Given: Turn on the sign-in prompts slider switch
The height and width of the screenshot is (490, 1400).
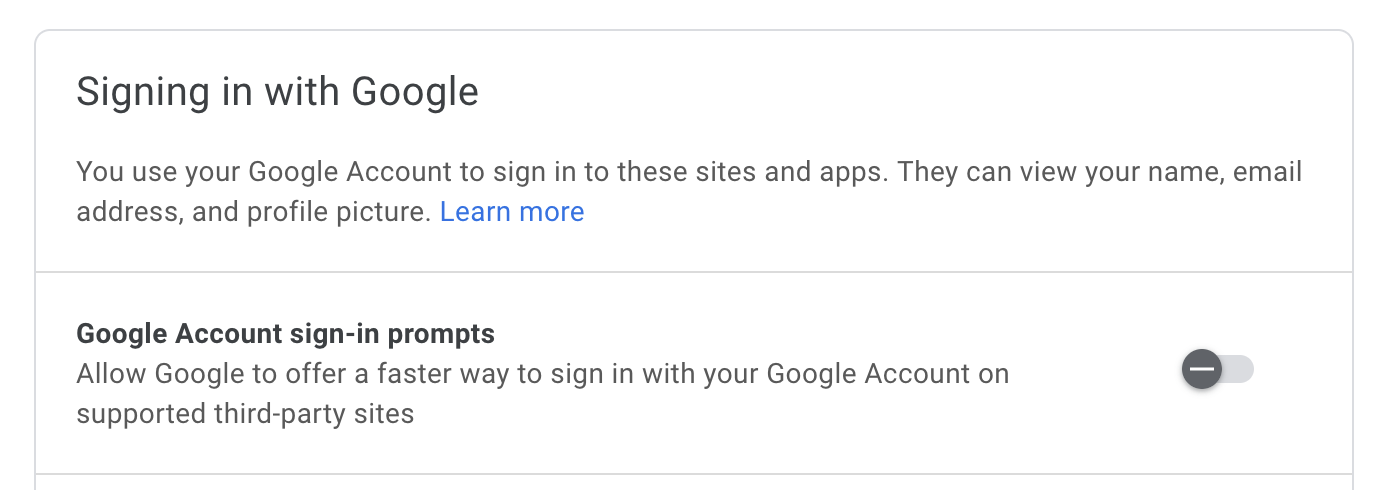Looking at the screenshot, I should (x=1217, y=370).
